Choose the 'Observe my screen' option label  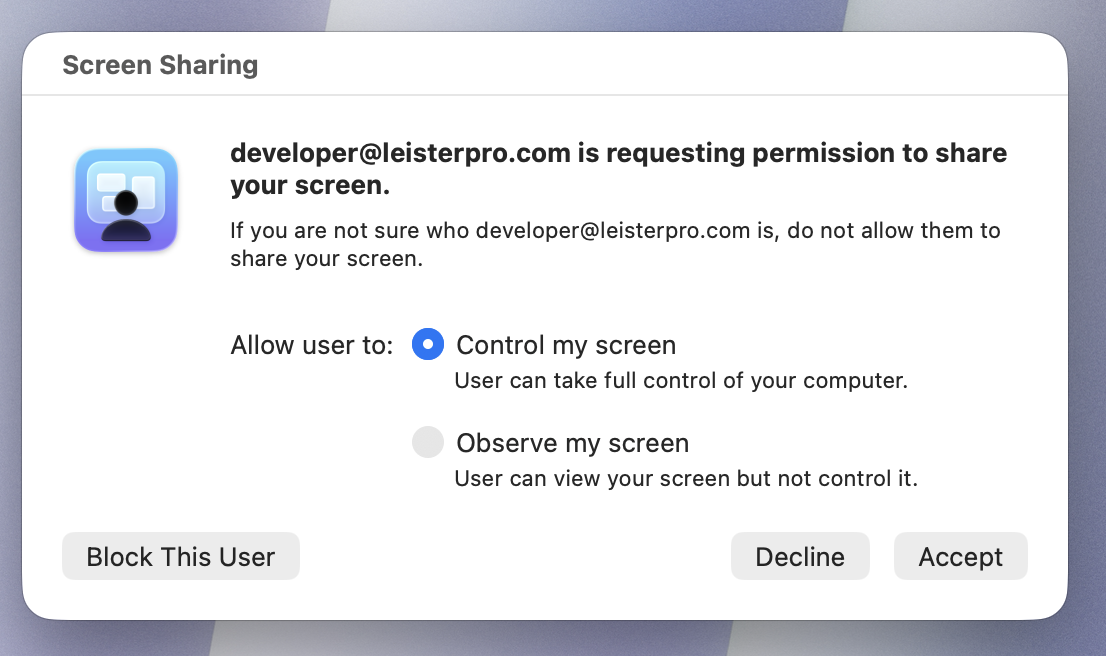(573, 443)
